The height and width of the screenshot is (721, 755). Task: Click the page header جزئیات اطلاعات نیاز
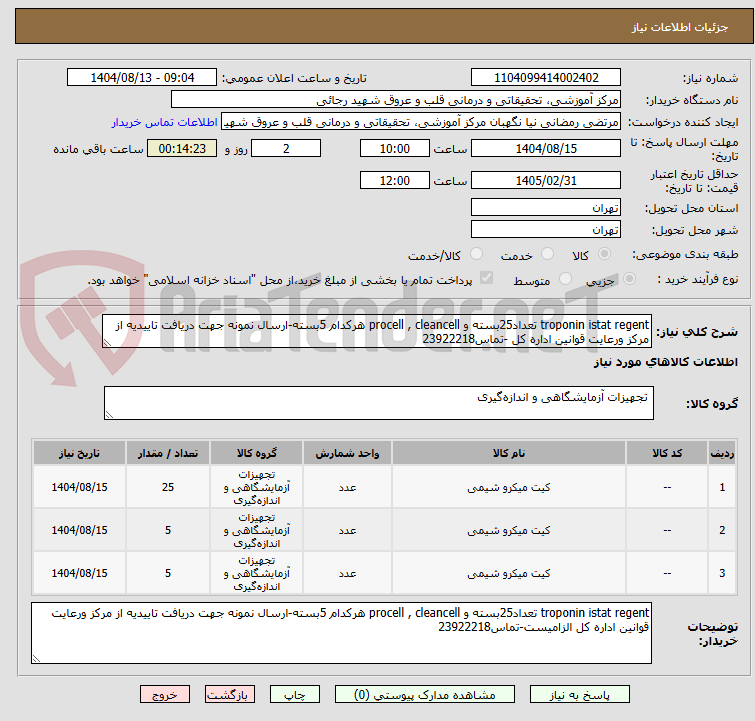(680, 27)
